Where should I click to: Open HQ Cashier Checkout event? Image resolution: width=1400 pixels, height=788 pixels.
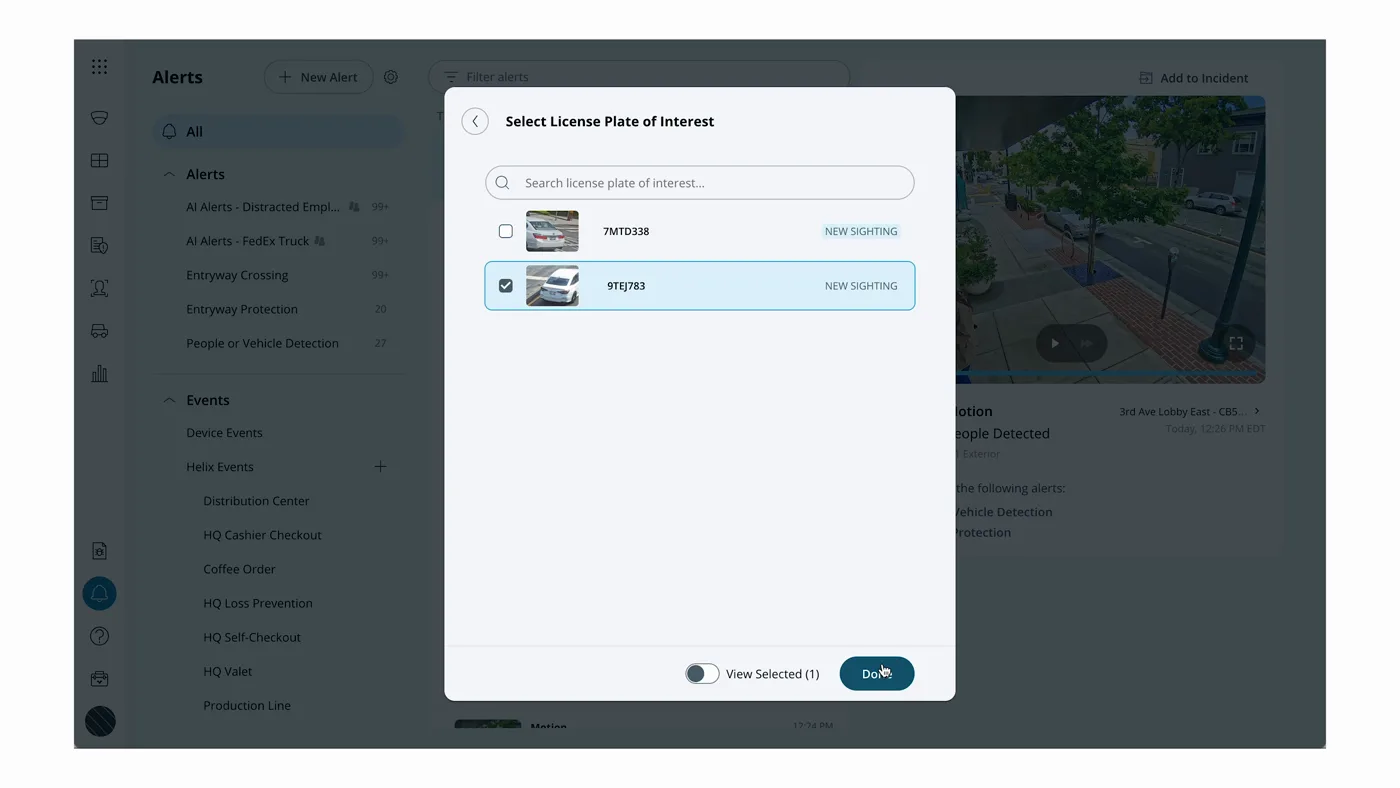[x=262, y=535]
